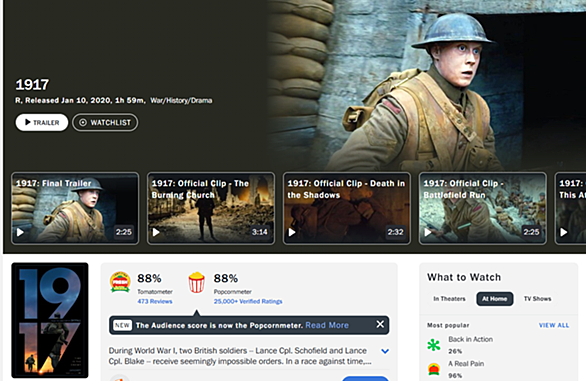Open the 473 Reviews link
The image size is (586, 381).
(x=155, y=301)
